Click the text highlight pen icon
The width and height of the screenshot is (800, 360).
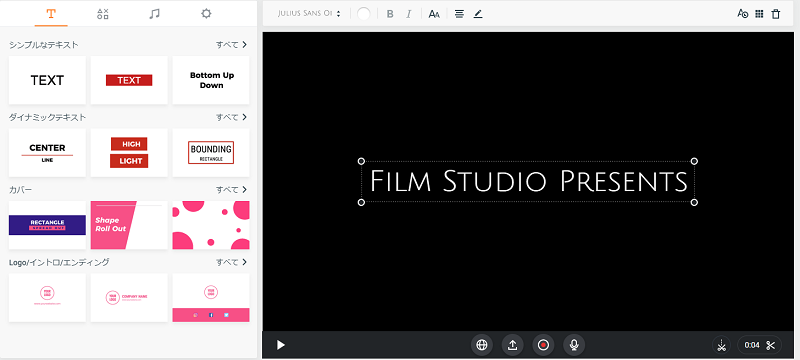(478, 14)
